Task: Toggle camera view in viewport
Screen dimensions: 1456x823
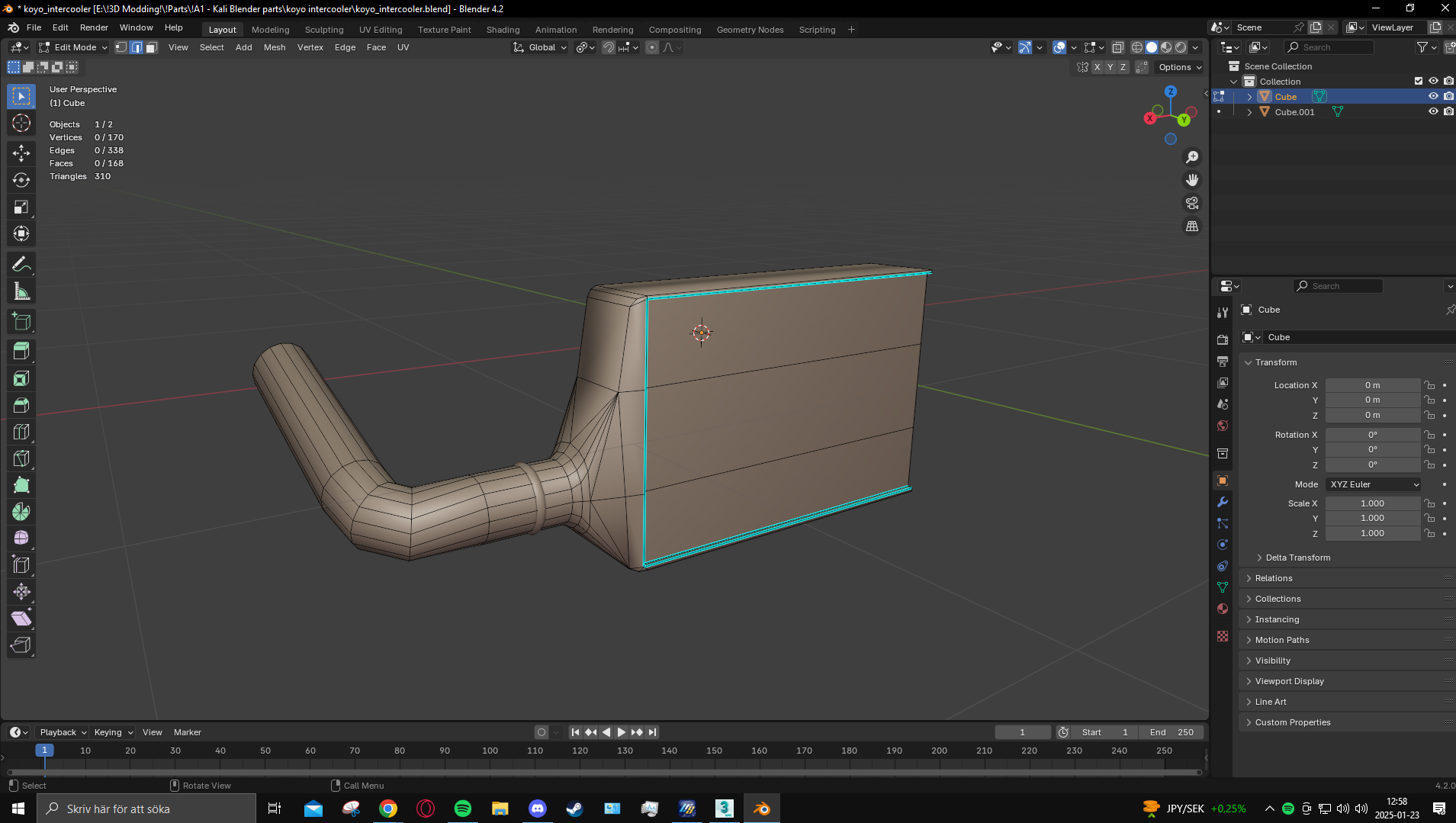Action: tap(1191, 203)
